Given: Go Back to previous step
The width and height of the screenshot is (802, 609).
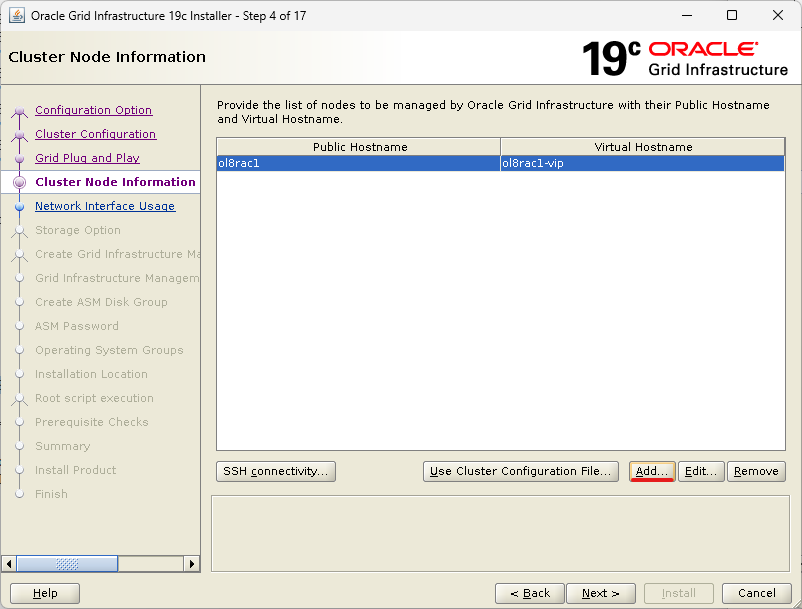Looking at the screenshot, I should click(530, 593).
